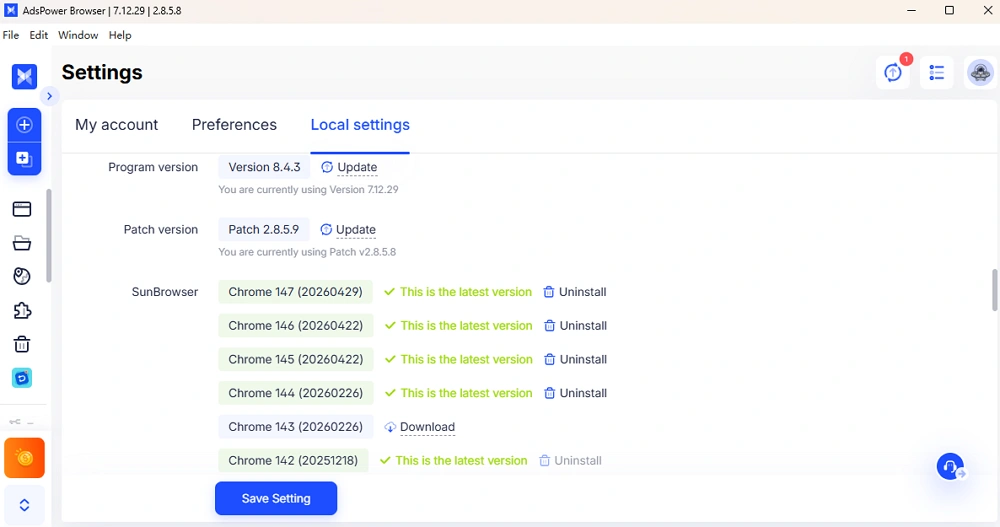This screenshot has height=527, width=1000.
Task: Click the Chrome 145 (20260422) label
Action: pos(295,360)
